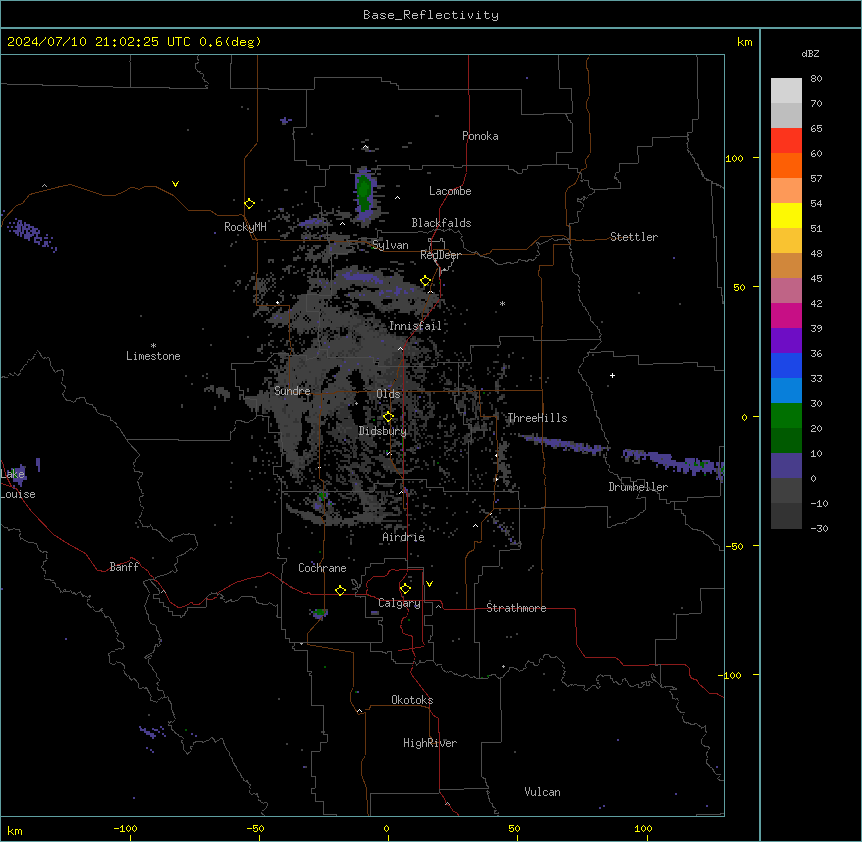
Task: Click the Okotoks city label
Action: click(412, 700)
